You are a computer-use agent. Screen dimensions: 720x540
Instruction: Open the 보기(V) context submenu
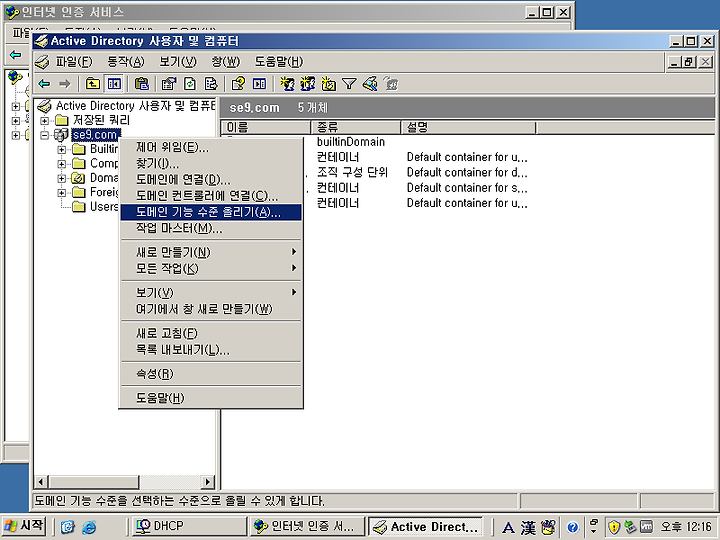211,292
